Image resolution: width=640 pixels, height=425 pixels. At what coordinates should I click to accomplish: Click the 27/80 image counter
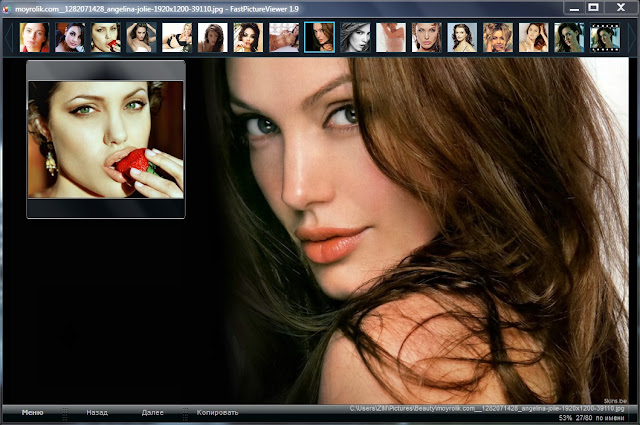coord(584,418)
